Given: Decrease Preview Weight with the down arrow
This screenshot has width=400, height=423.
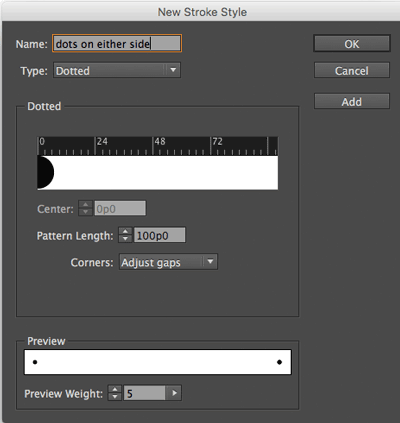Looking at the screenshot, I should tap(115, 397).
